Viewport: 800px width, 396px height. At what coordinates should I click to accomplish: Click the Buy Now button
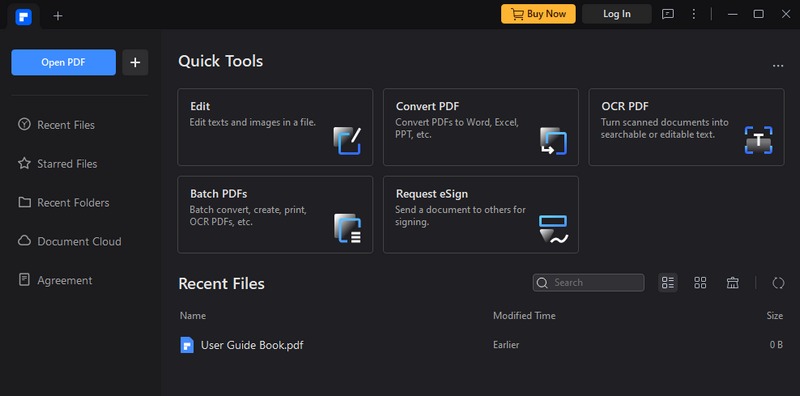tap(538, 14)
